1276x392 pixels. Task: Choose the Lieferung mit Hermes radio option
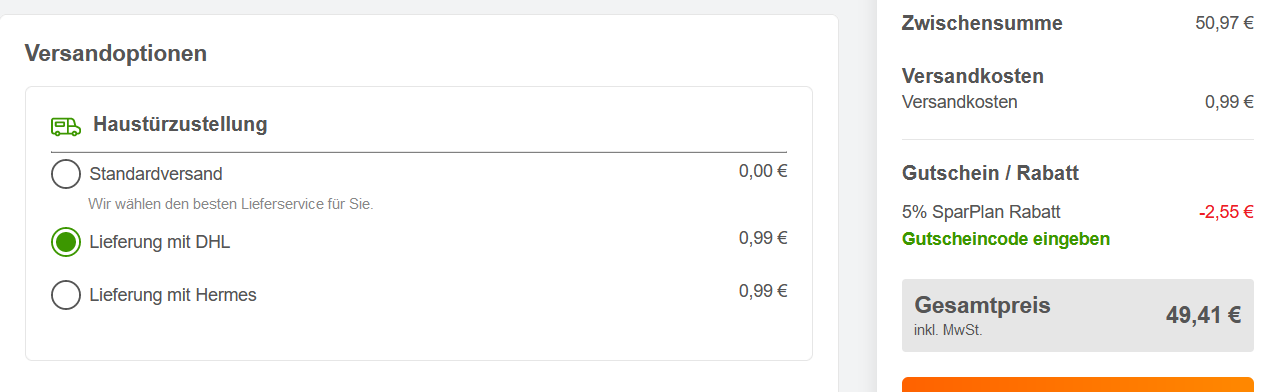(x=66, y=295)
